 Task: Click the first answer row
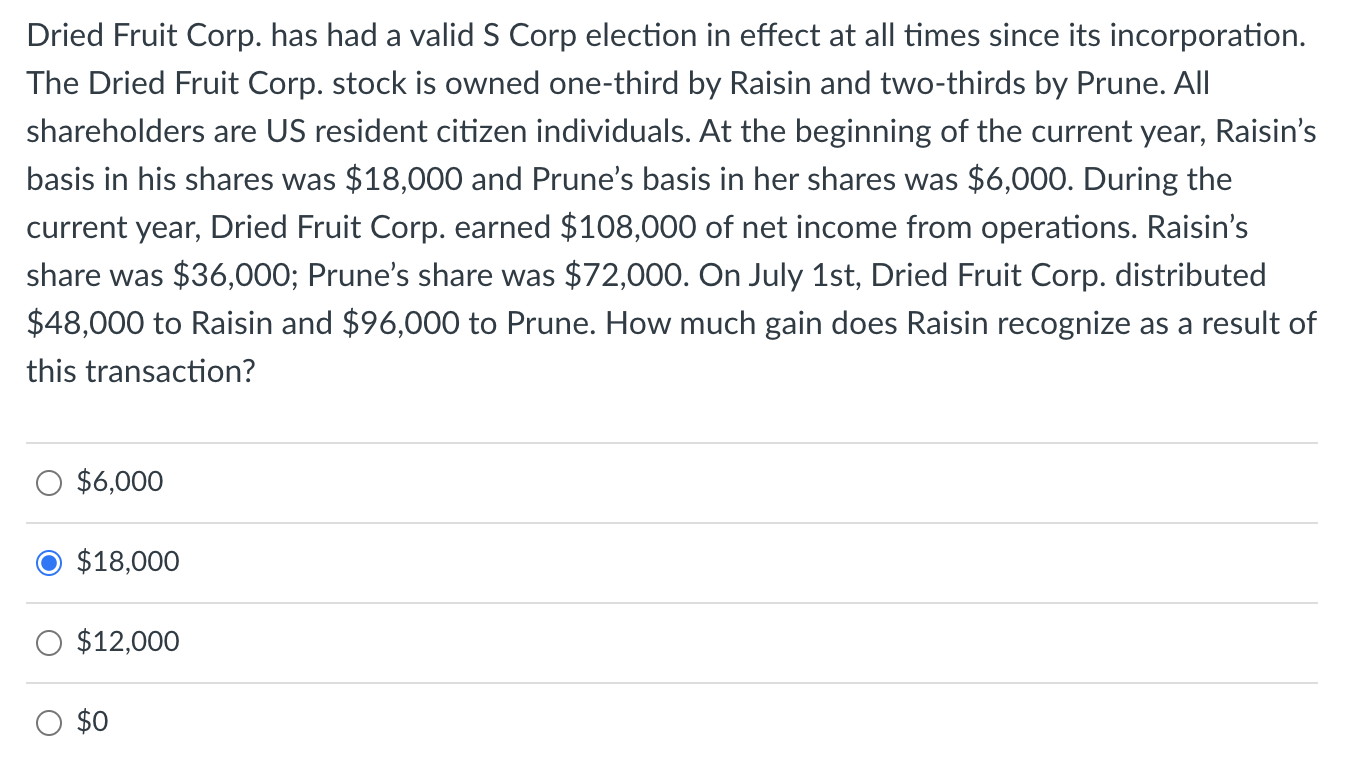(400, 481)
